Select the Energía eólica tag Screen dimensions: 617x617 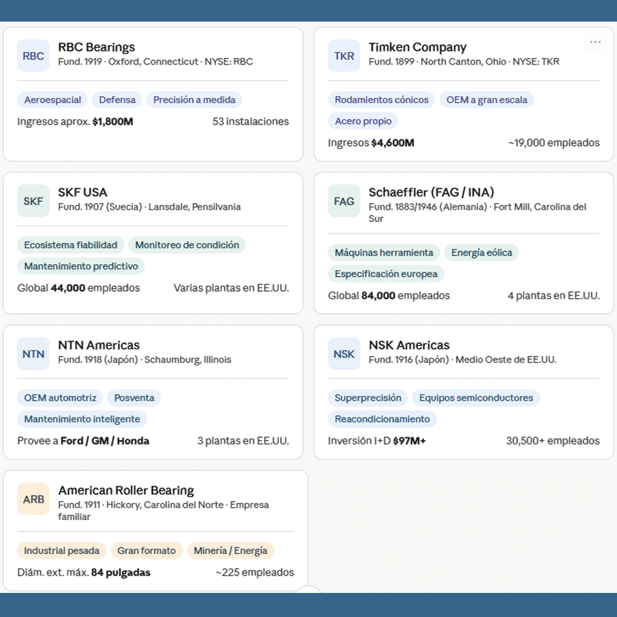click(x=481, y=253)
